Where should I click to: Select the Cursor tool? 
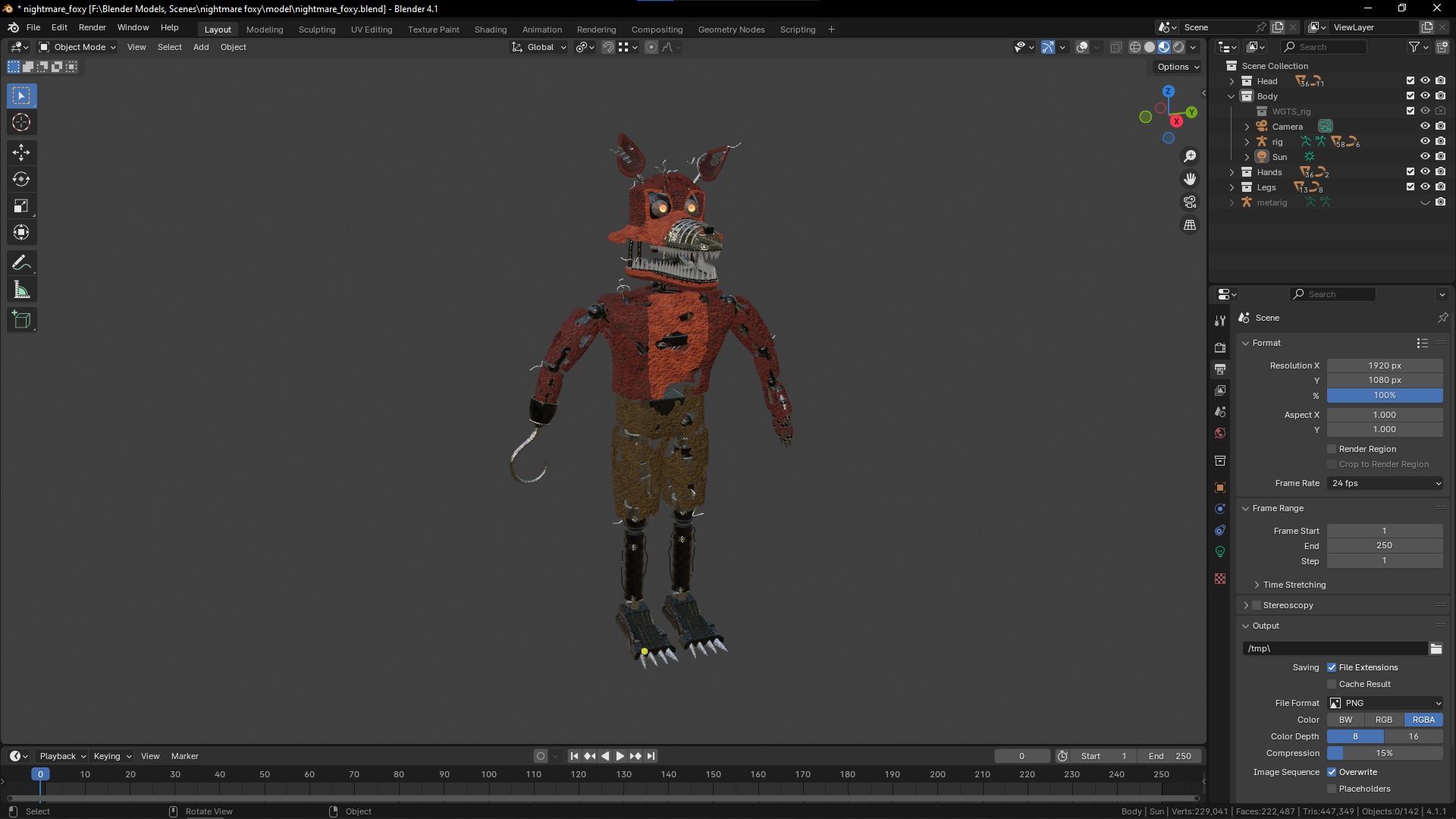(21, 122)
